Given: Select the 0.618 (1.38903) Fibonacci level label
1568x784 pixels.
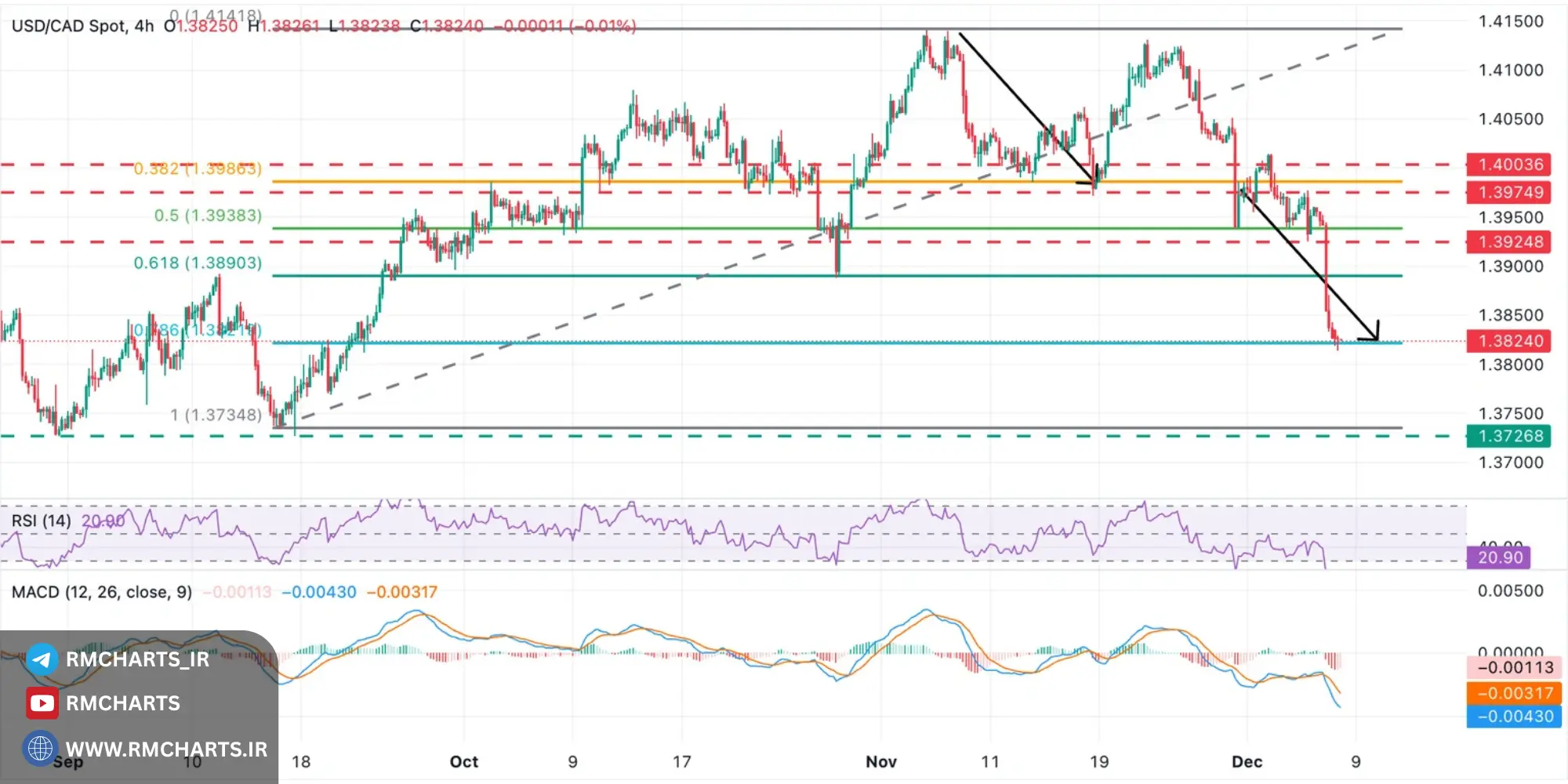Looking at the screenshot, I should [x=198, y=263].
